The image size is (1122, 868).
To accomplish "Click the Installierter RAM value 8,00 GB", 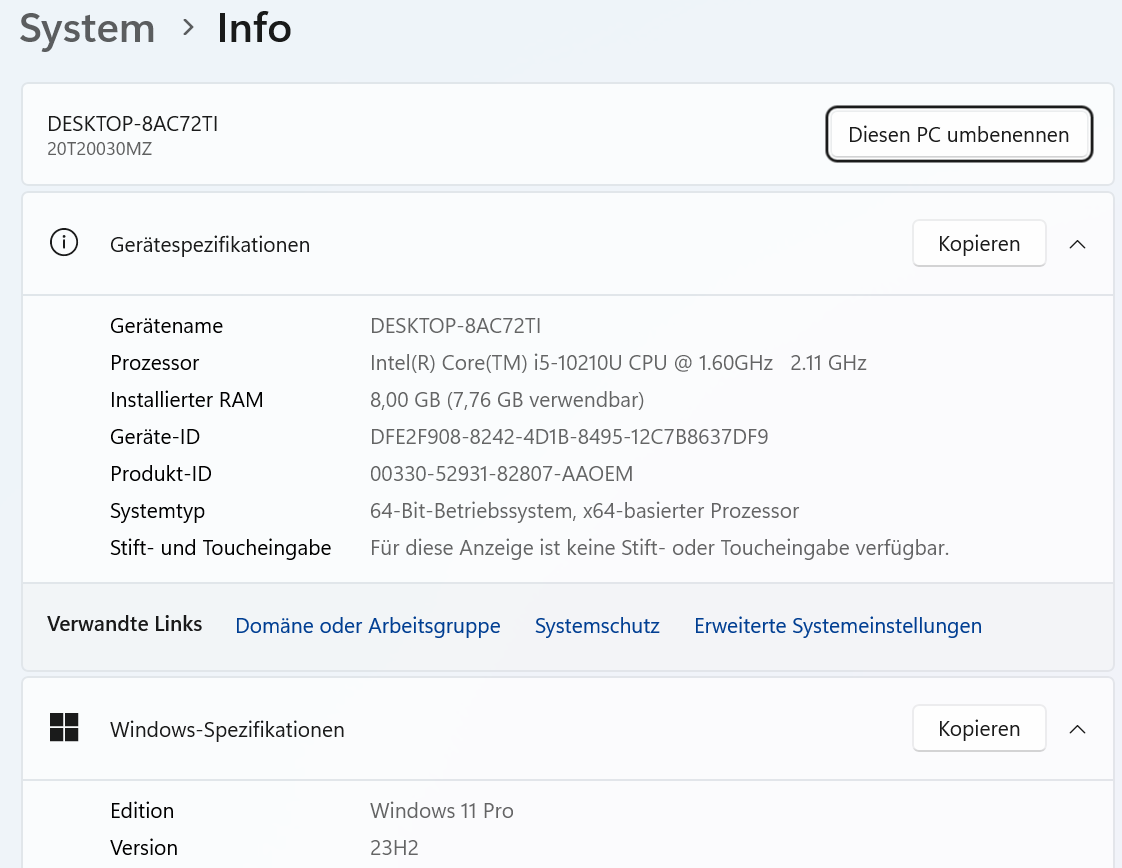I will tap(506, 400).
